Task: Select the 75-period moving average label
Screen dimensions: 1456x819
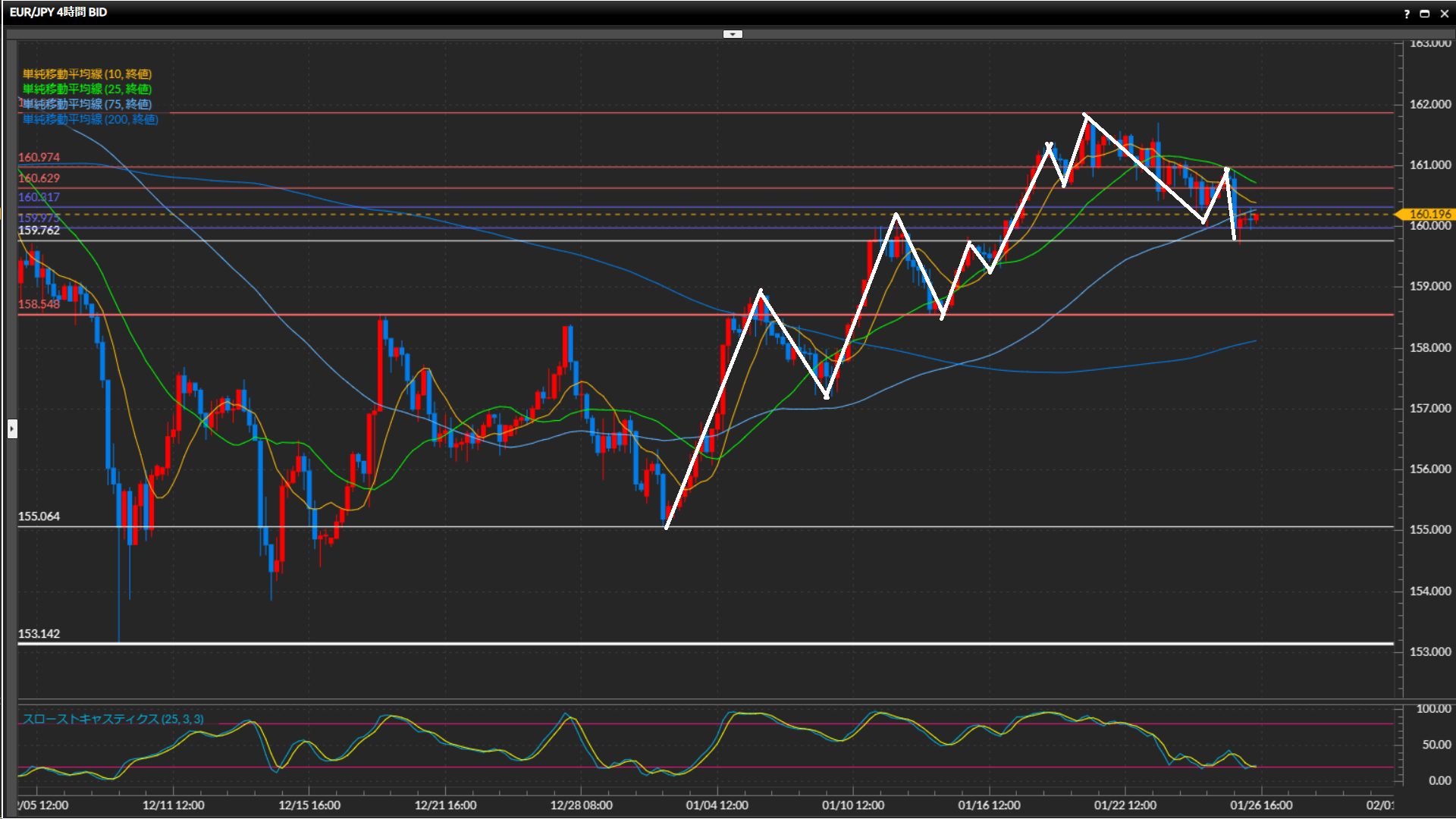Action: (87, 104)
